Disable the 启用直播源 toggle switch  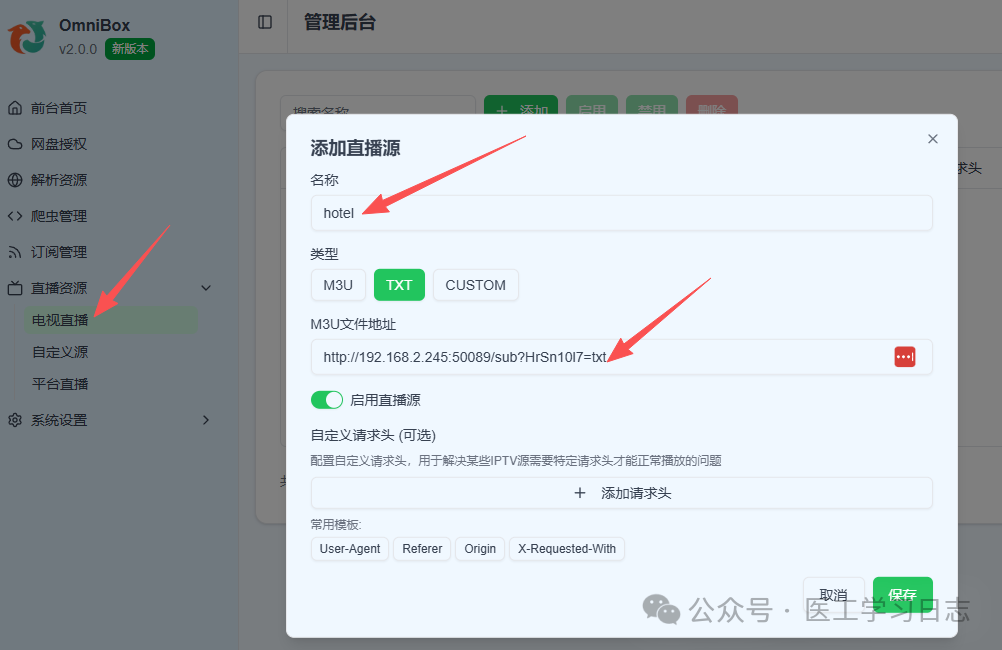[x=327, y=399]
